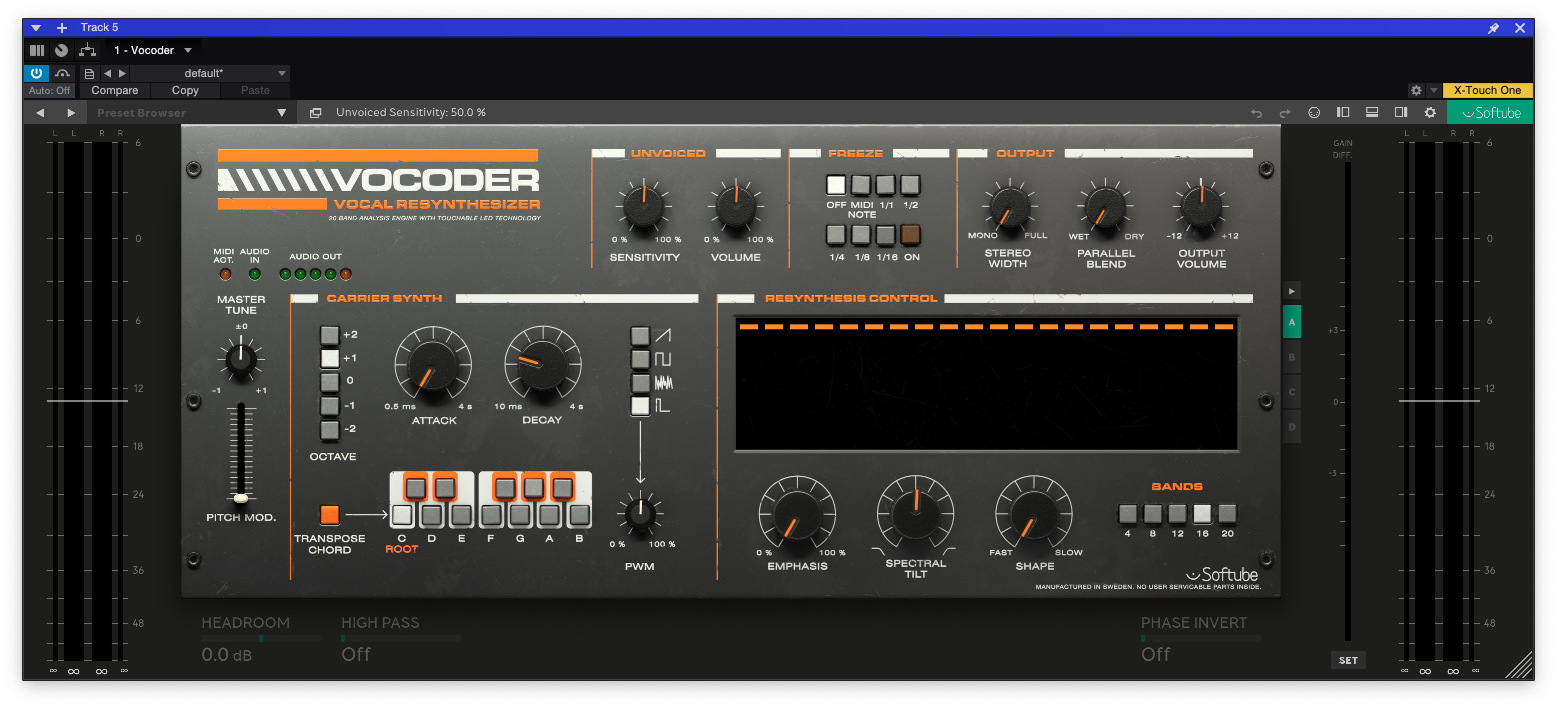Click the plus icon beside Track 5
The height and width of the screenshot is (707, 1557).
[62, 28]
